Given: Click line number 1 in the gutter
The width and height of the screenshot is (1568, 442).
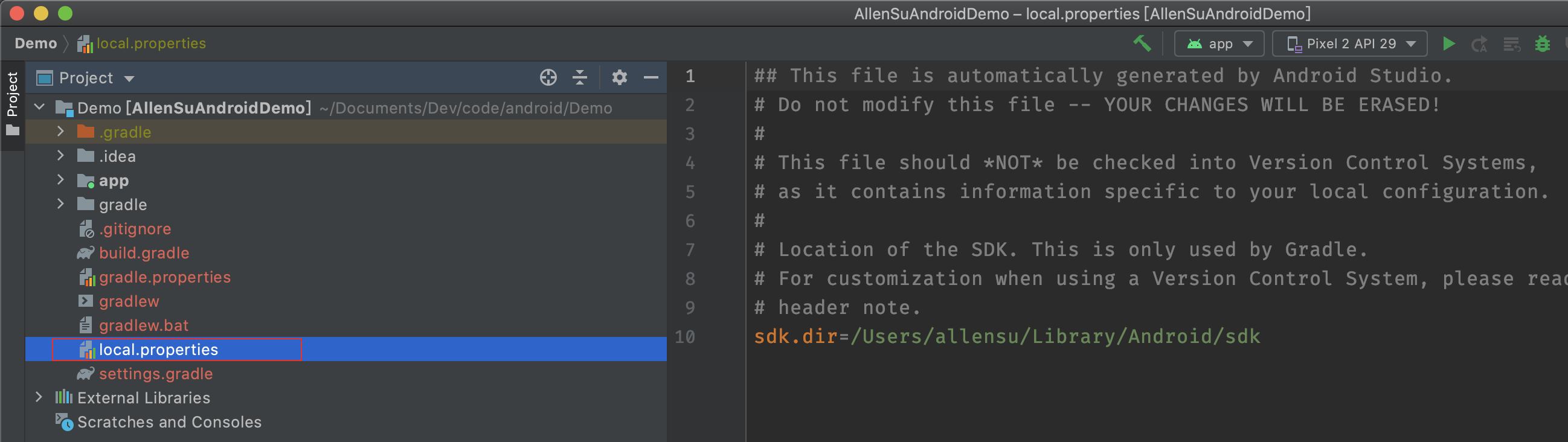Looking at the screenshot, I should [690, 76].
